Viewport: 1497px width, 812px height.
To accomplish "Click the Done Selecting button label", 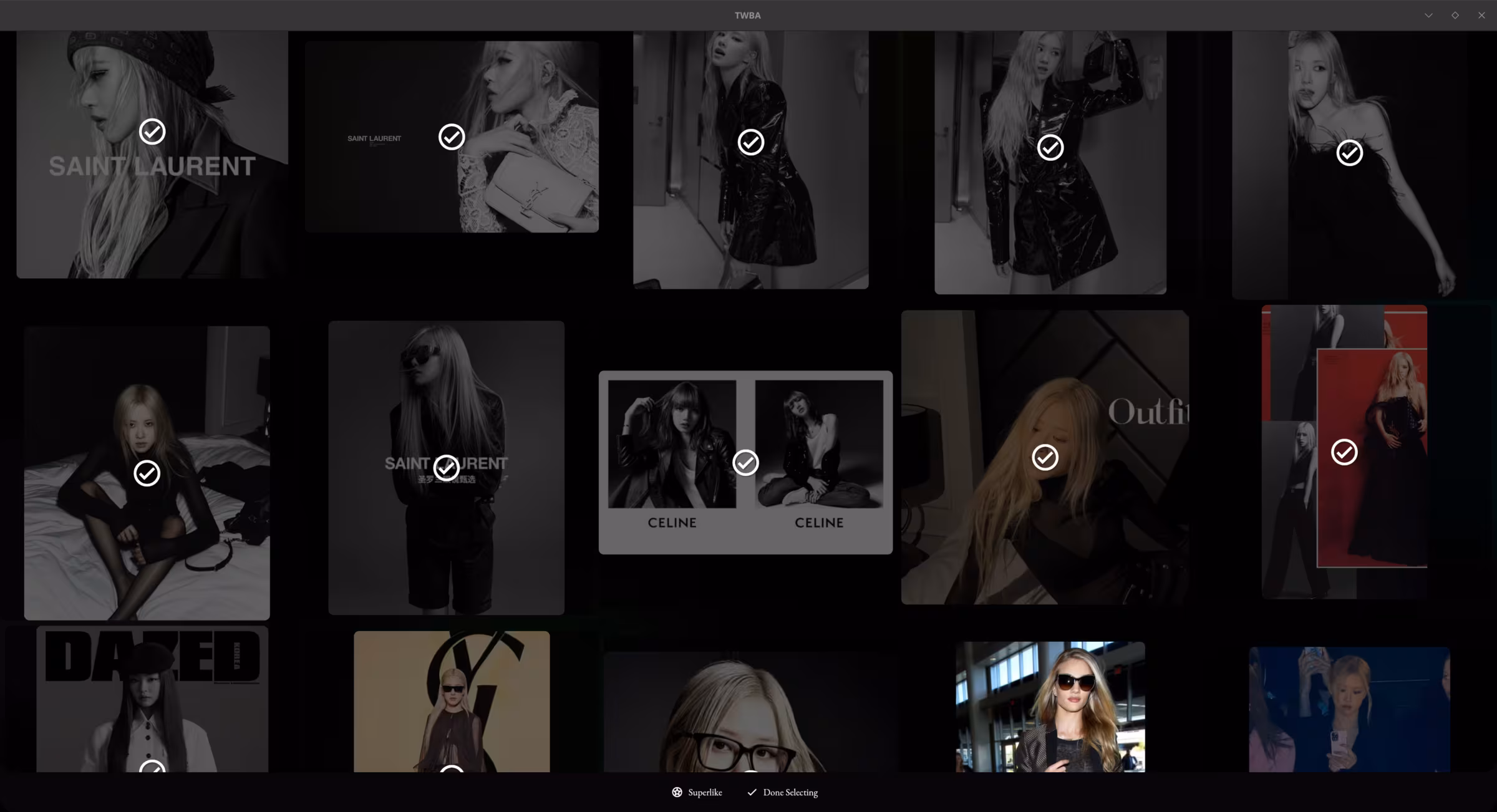I will pyautogui.click(x=790, y=792).
